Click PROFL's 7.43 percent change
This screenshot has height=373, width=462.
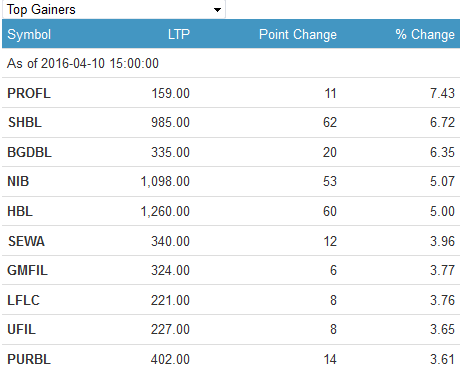[442, 93]
